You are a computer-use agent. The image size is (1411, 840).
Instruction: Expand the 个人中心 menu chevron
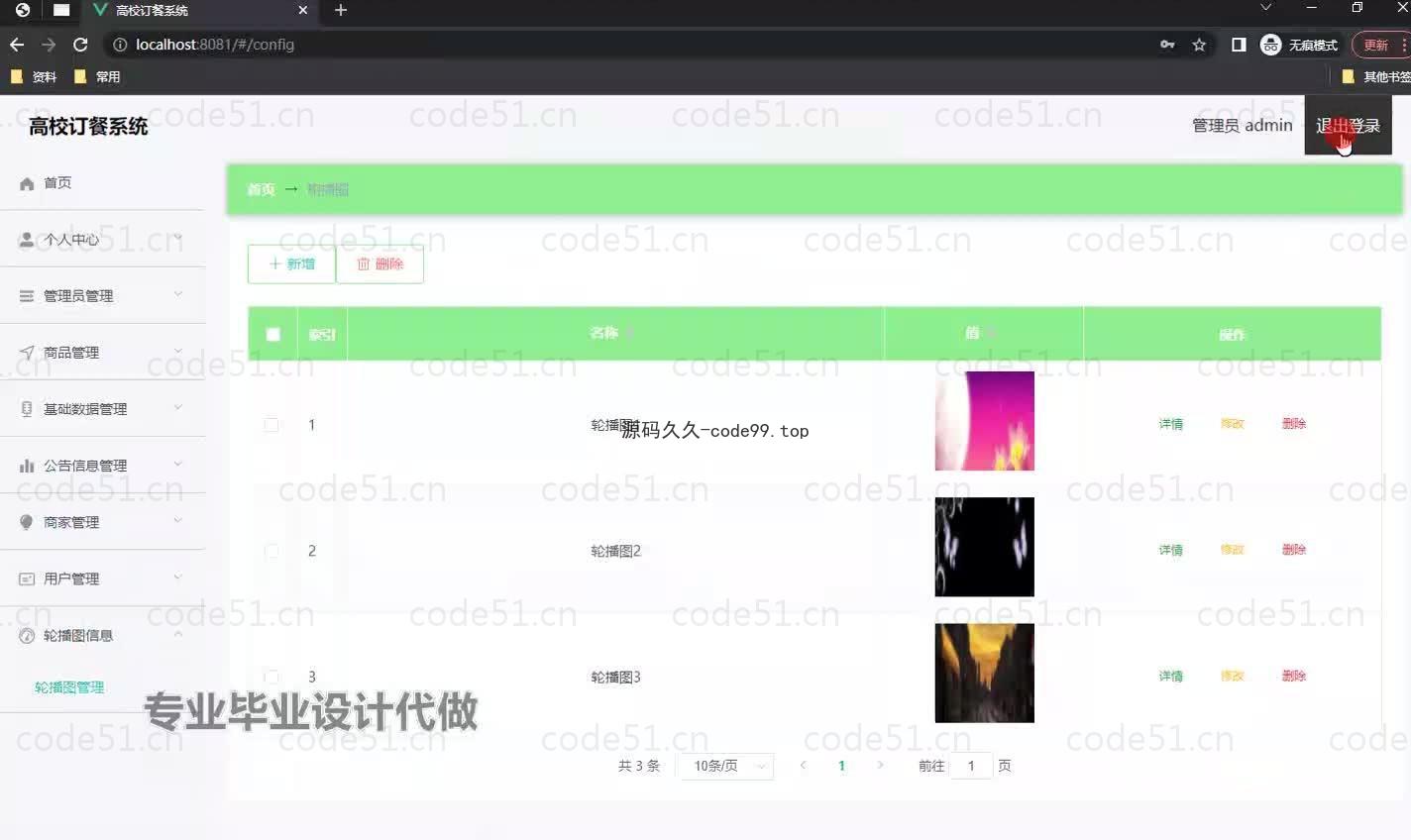click(x=178, y=238)
